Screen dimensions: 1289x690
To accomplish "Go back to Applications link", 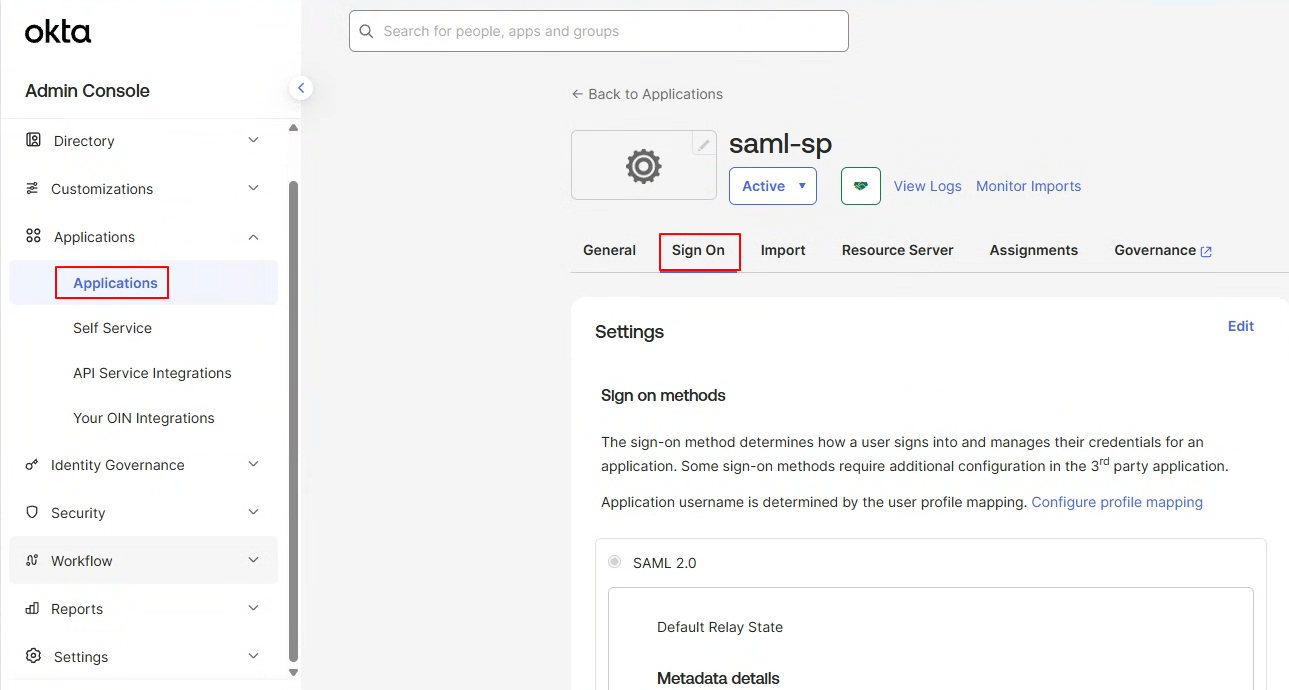I will tap(647, 94).
